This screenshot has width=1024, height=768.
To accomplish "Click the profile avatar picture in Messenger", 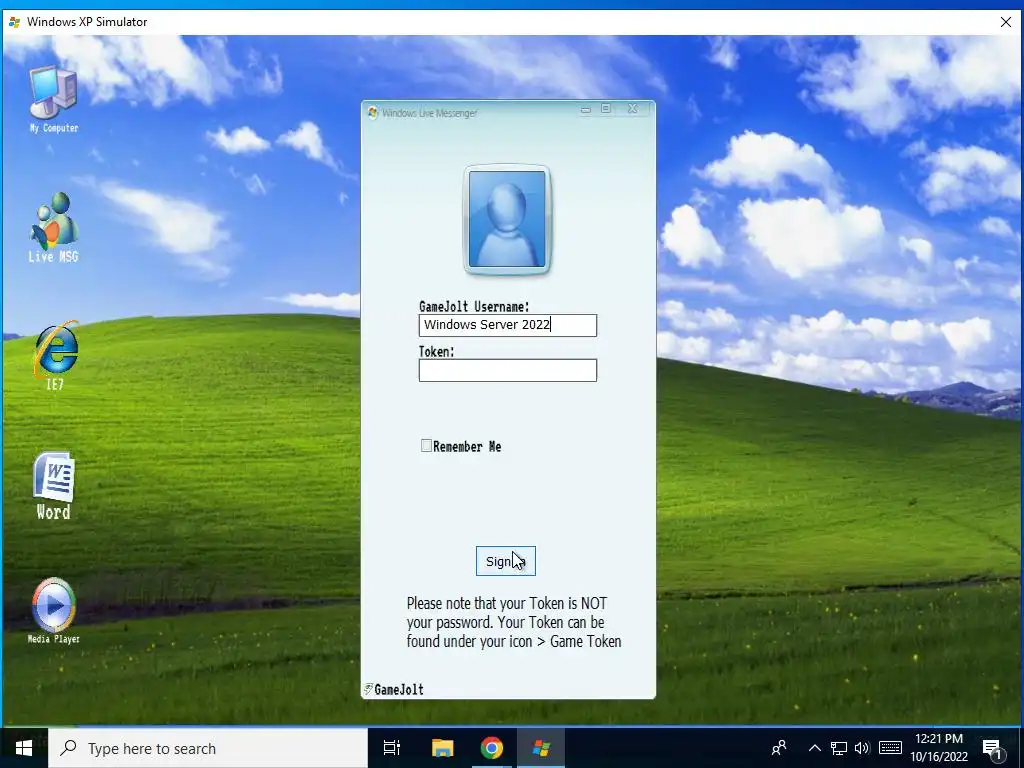I will (507, 219).
